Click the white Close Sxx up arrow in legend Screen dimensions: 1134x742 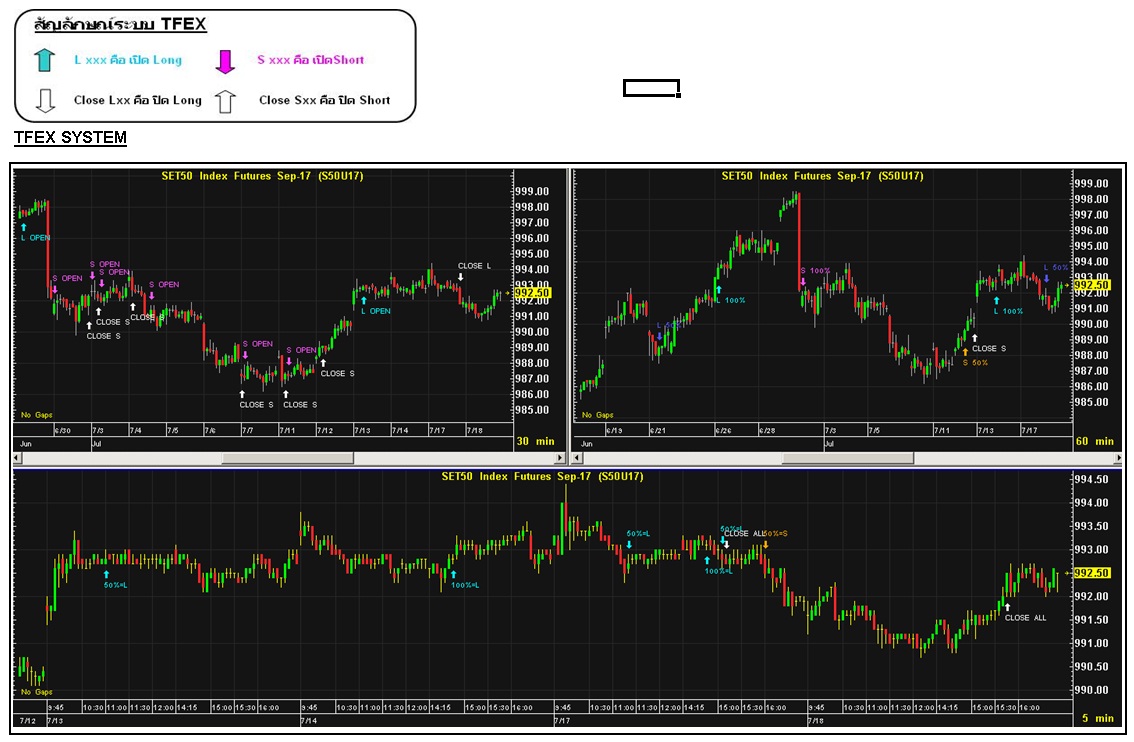[x=225, y=101]
